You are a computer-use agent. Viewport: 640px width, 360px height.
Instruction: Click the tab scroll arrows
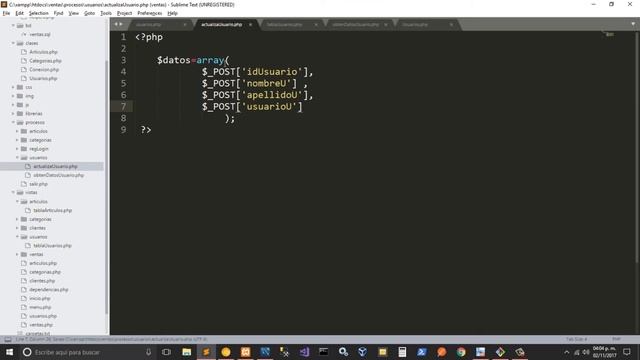pos(118,24)
